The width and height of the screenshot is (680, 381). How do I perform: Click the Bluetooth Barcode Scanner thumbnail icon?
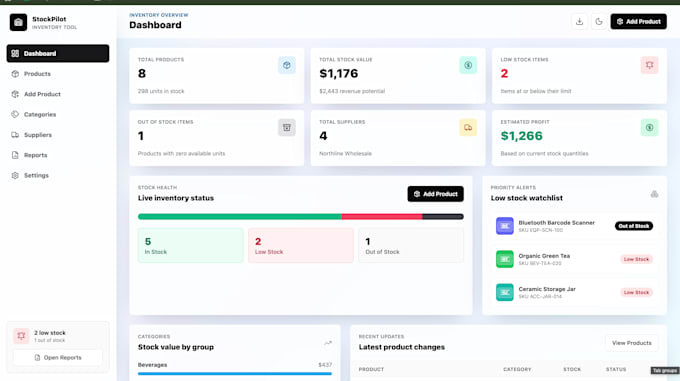point(504,226)
